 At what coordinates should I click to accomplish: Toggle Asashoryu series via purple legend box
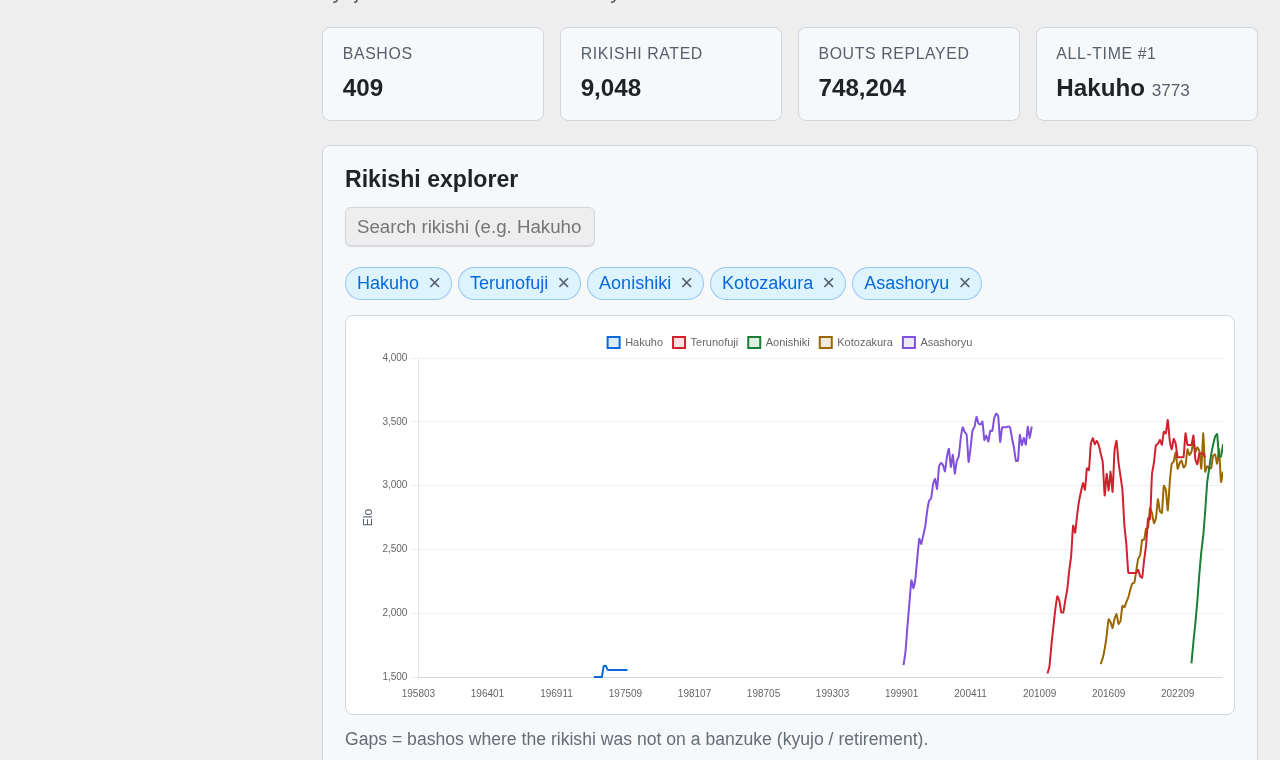(909, 342)
